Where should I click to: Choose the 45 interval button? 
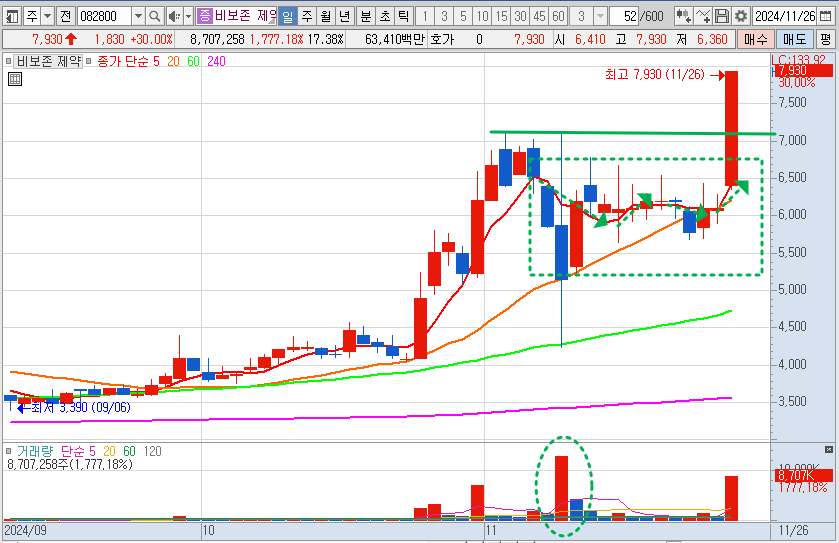539,17
